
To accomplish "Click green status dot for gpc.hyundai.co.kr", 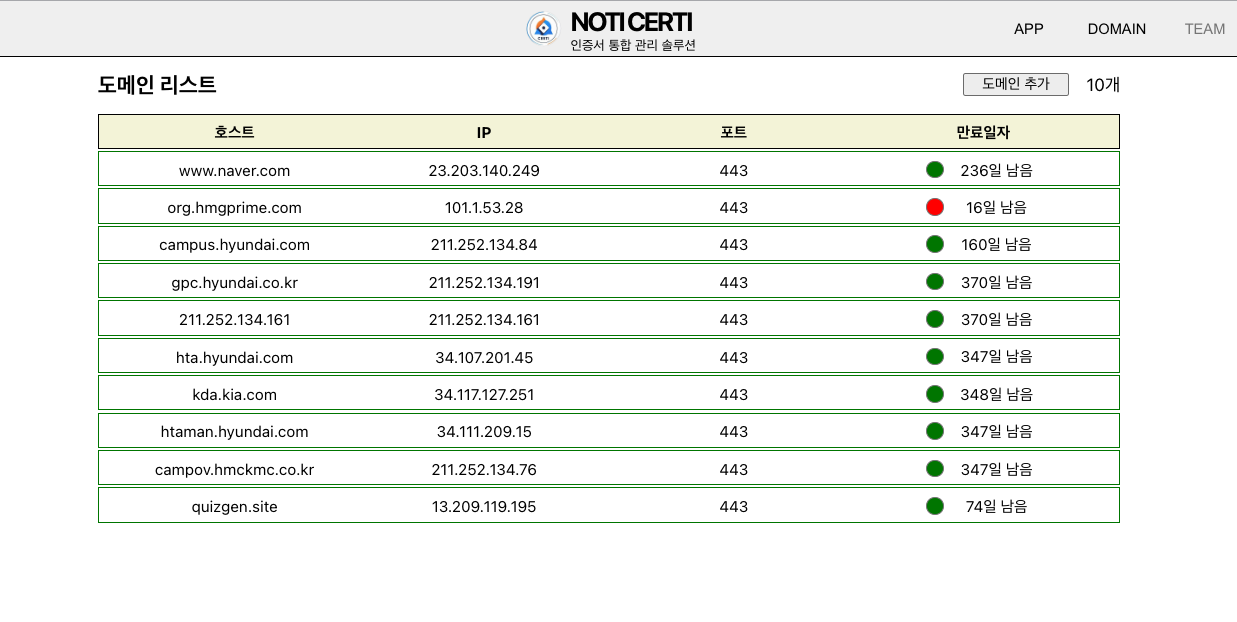I will click(935, 281).
